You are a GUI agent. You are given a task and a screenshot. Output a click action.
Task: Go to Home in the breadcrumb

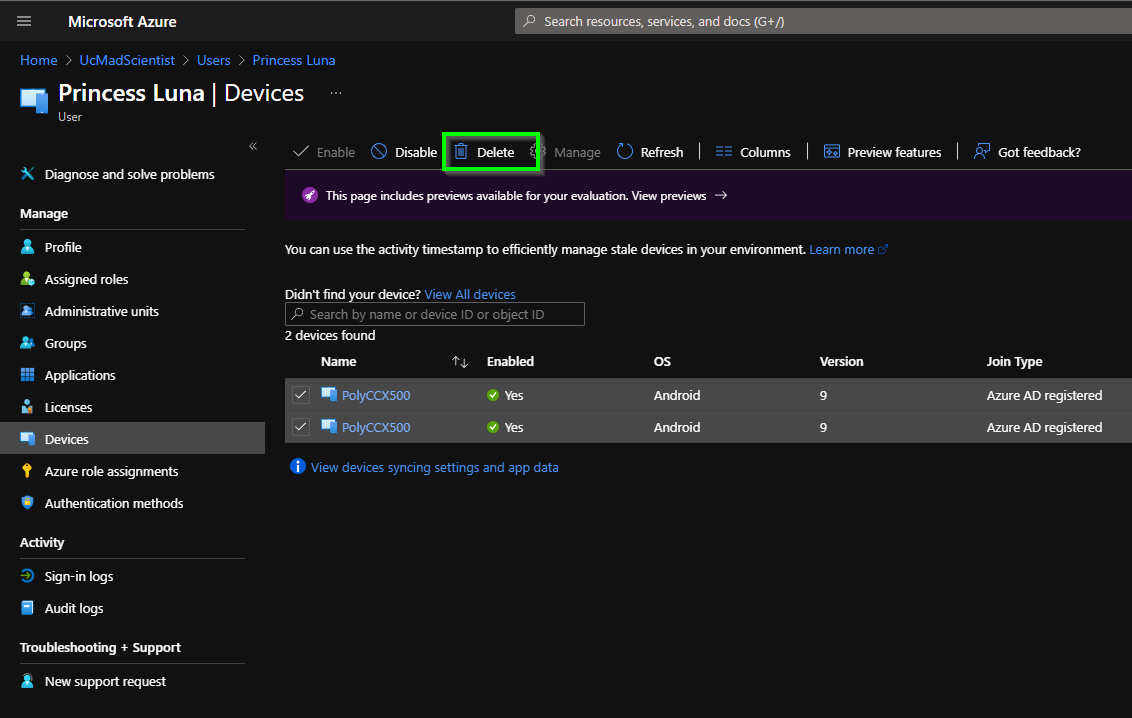tap(38, 60)
